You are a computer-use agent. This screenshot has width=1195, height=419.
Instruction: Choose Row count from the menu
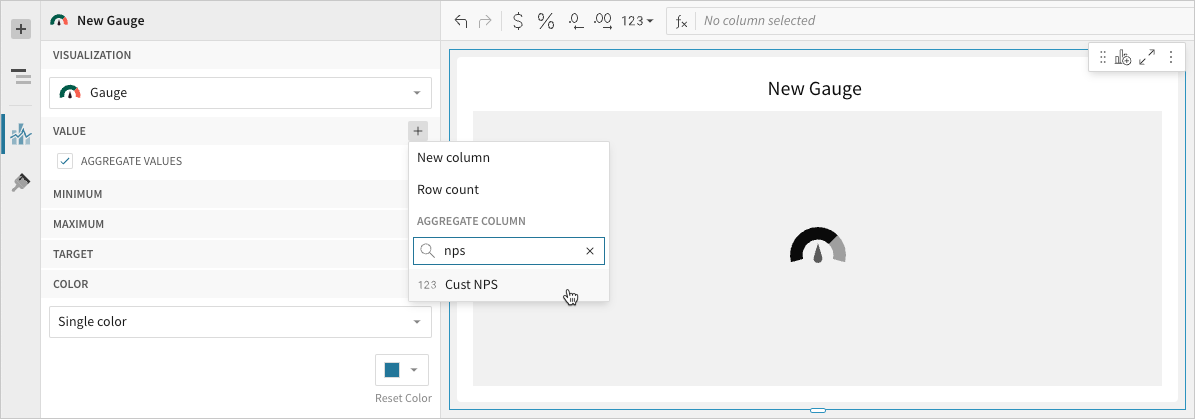(x=448, y=190)
